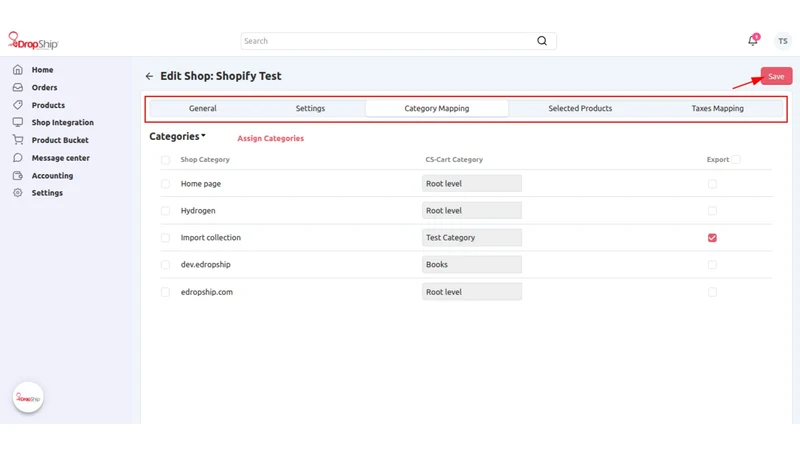The height and width of the screenshot is (450, 800).
Task: Open the Books category field
Action: click(472, 265)
